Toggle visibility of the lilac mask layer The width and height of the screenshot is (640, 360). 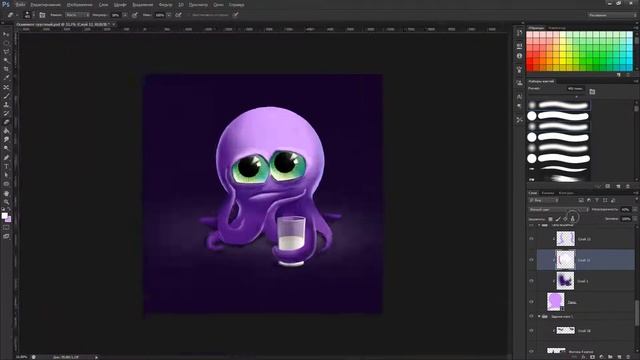click(531, 302)
